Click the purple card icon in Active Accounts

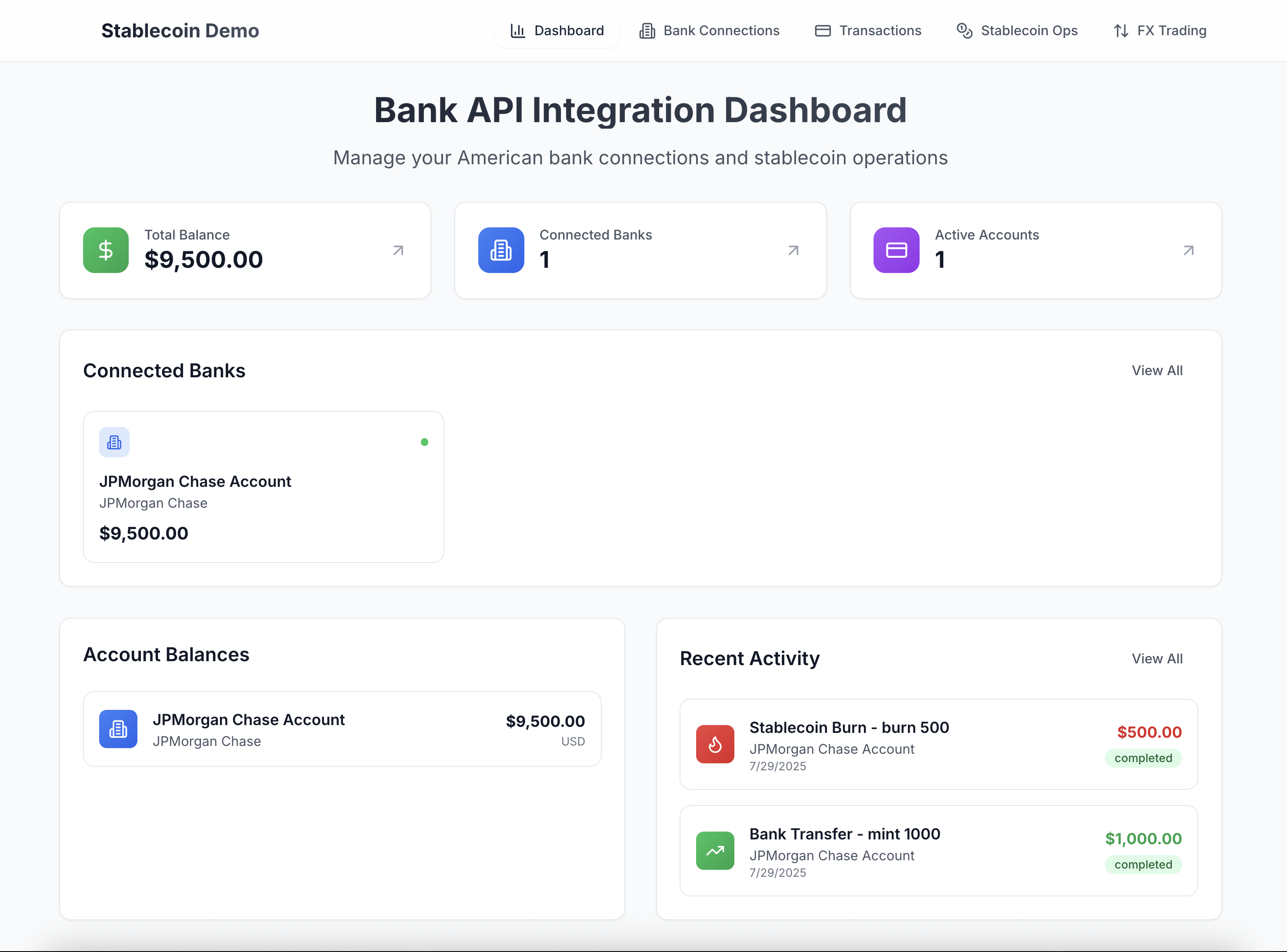(896, 250)
